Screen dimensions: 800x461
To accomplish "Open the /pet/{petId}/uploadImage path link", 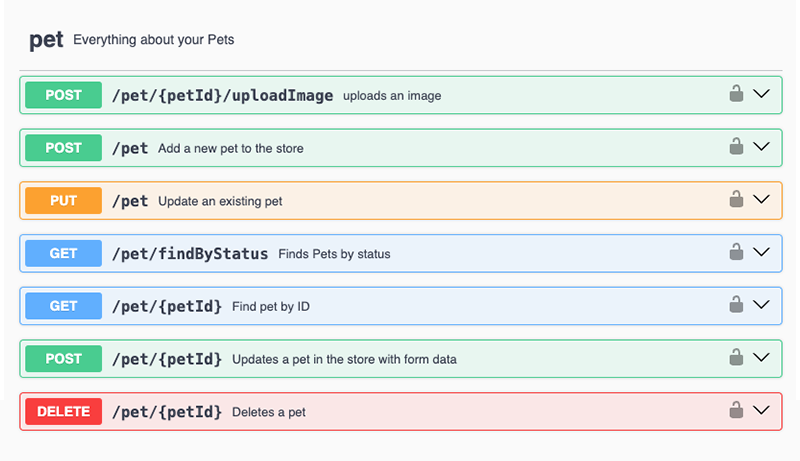I will tap(222, 95).
